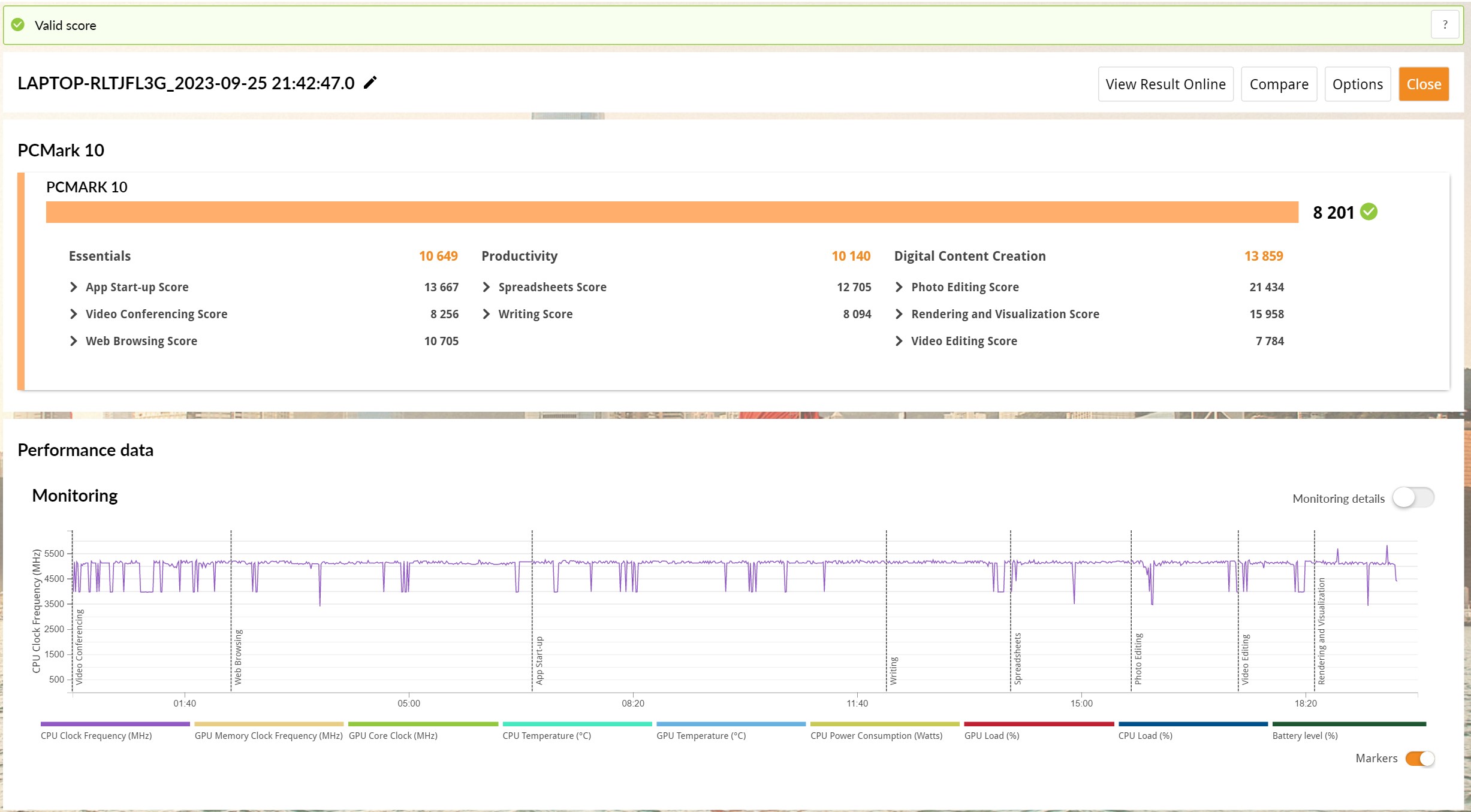Viewport: 1471px width, 812px height.
Task: Toggle the Monitoring details switch
Action: tap(1413, 497)
